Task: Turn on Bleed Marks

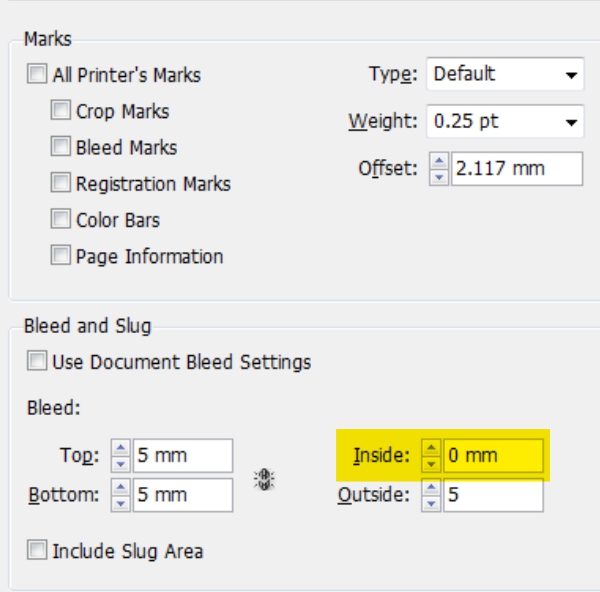Action: tap(61, 147)
